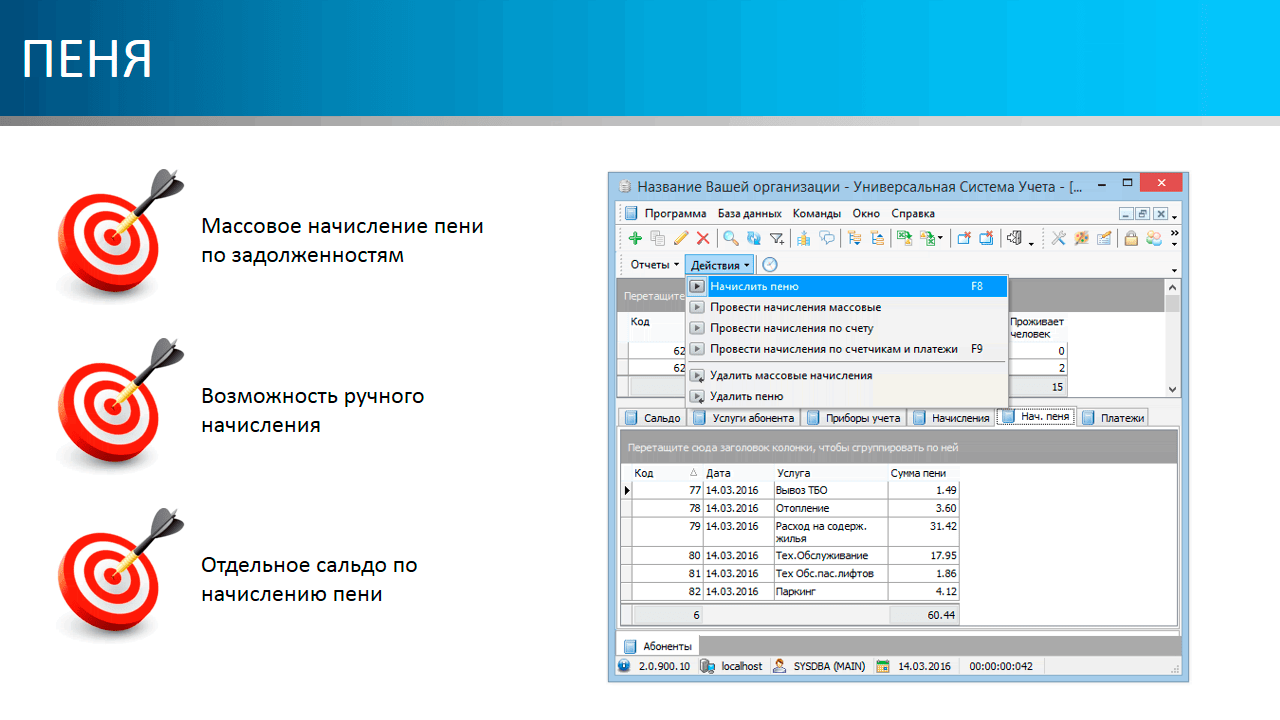The width and height of the screenshot is (1280, 720).
Task: Open the Действия dropdown button
Action: click(x=719, y=265)
